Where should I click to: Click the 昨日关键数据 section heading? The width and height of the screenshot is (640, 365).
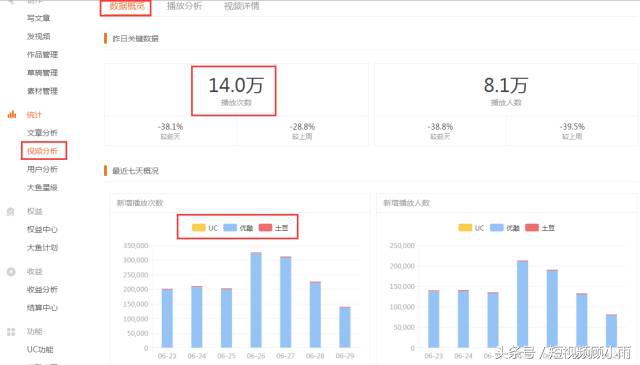click(x=135, y=38)
